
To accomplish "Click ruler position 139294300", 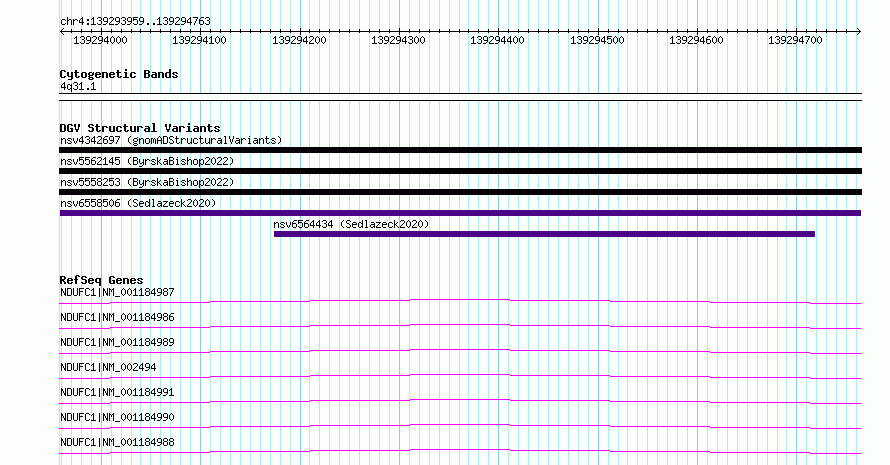I will pos(398,40).
